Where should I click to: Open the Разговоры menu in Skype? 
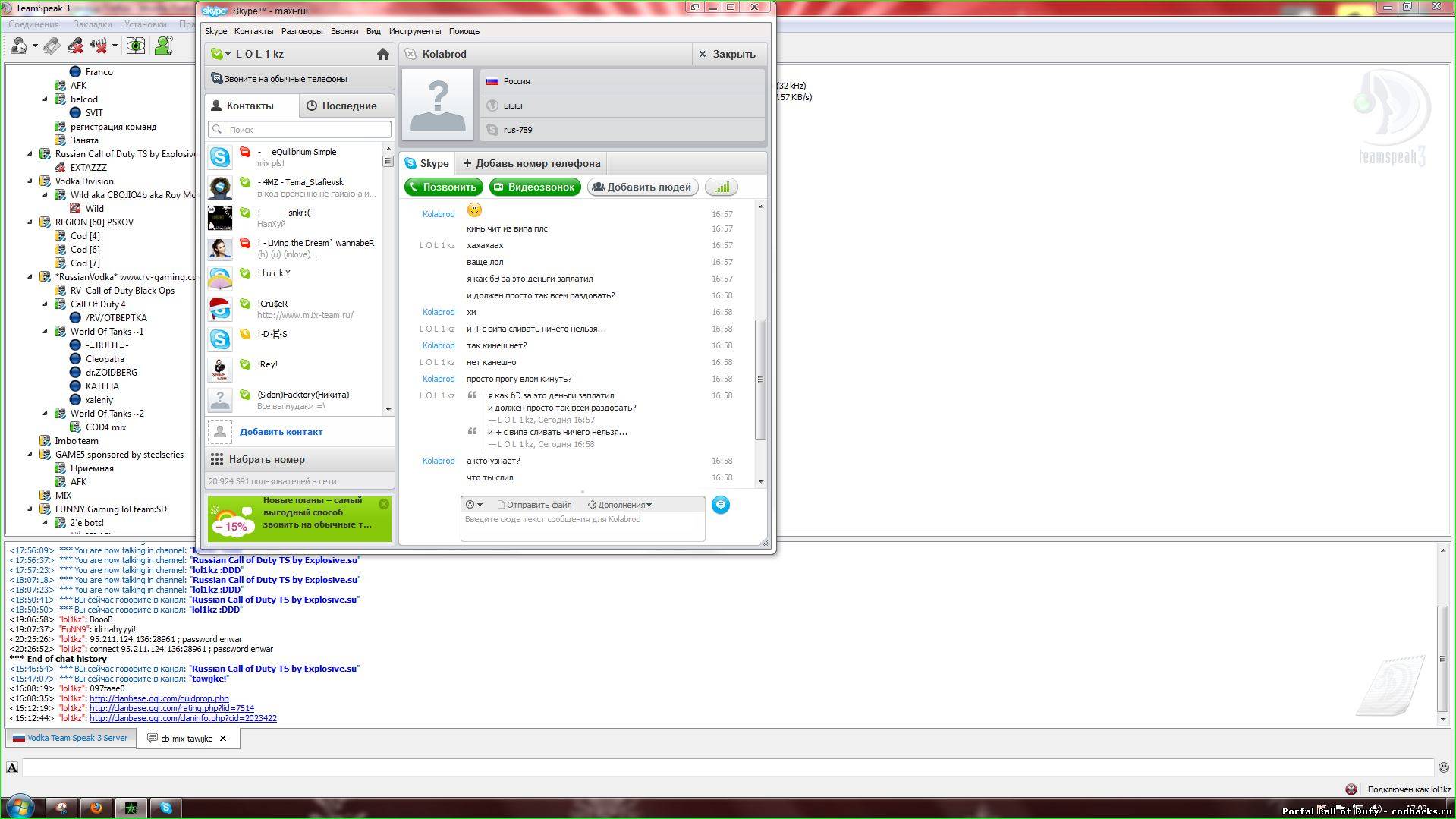[302, 31]
